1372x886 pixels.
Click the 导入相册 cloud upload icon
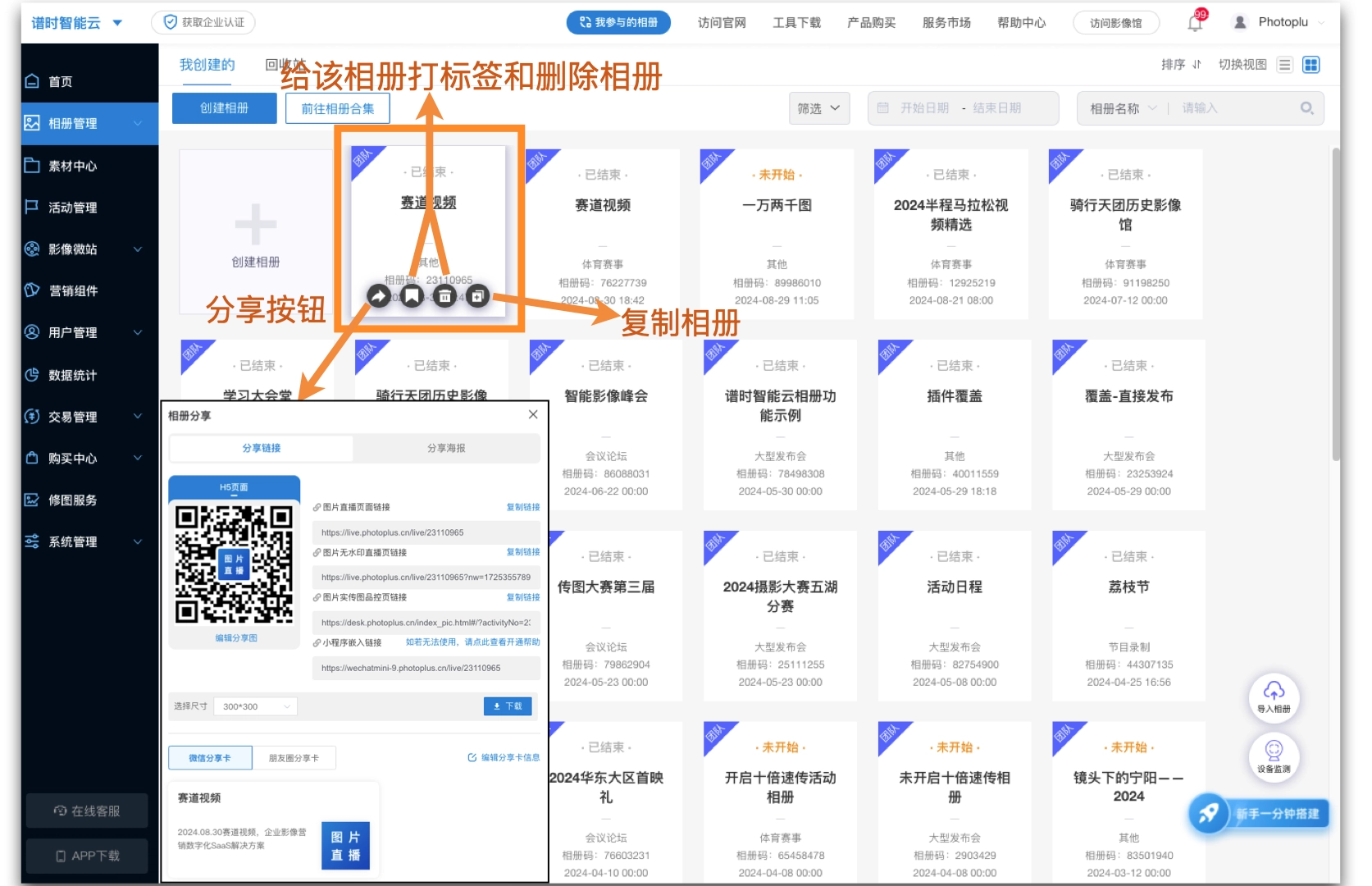pyautogui.click(x=1274, y=692)
